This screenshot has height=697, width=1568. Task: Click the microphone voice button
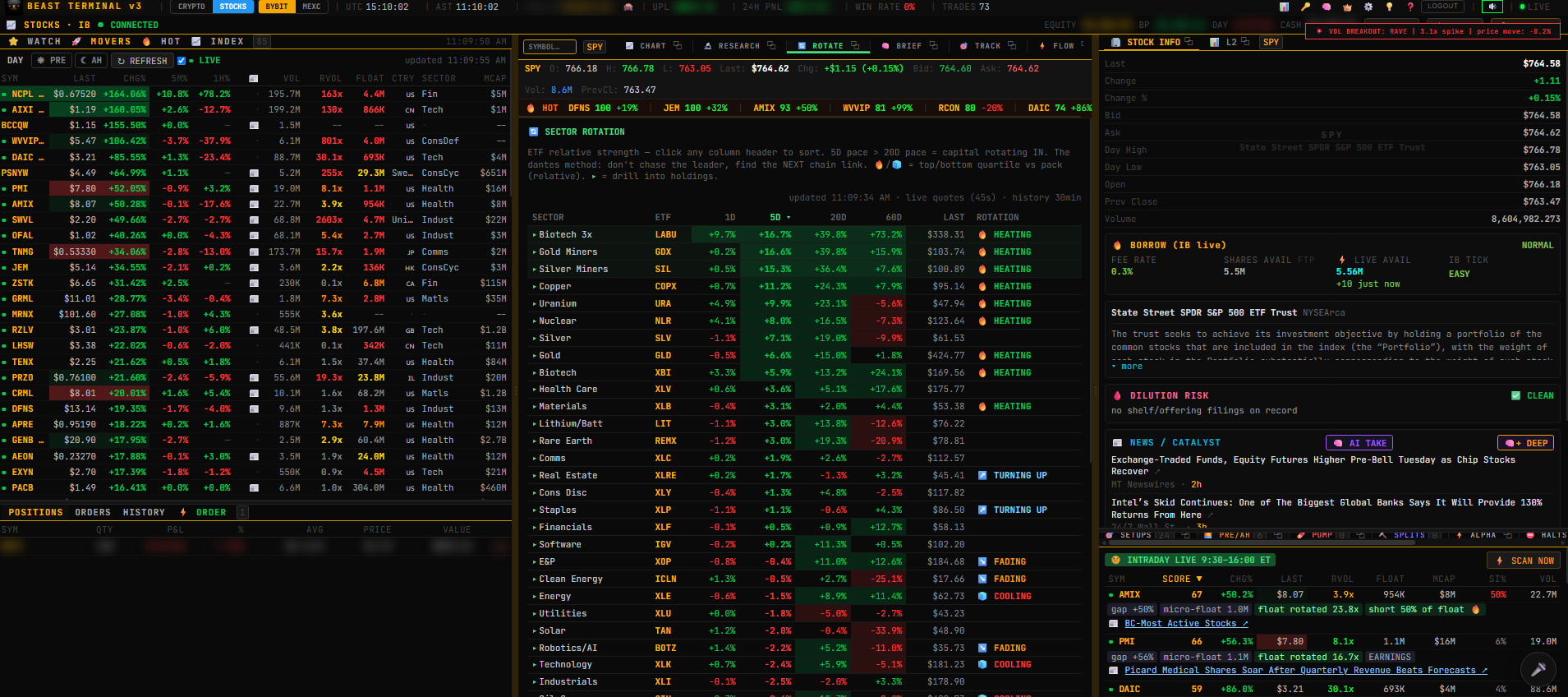[1538, 669]
